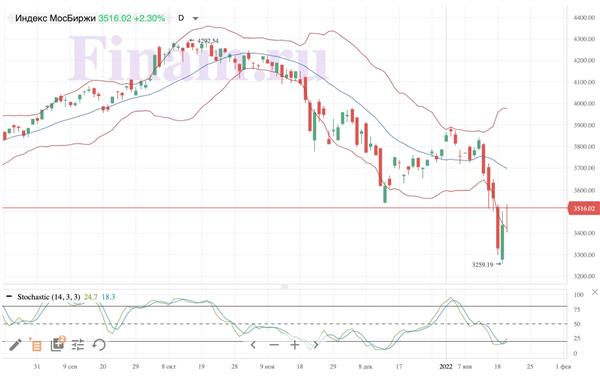Click the horizontal red current price line
The height and width of the screenshot is (377, 600).
click(x=285, y=208)
